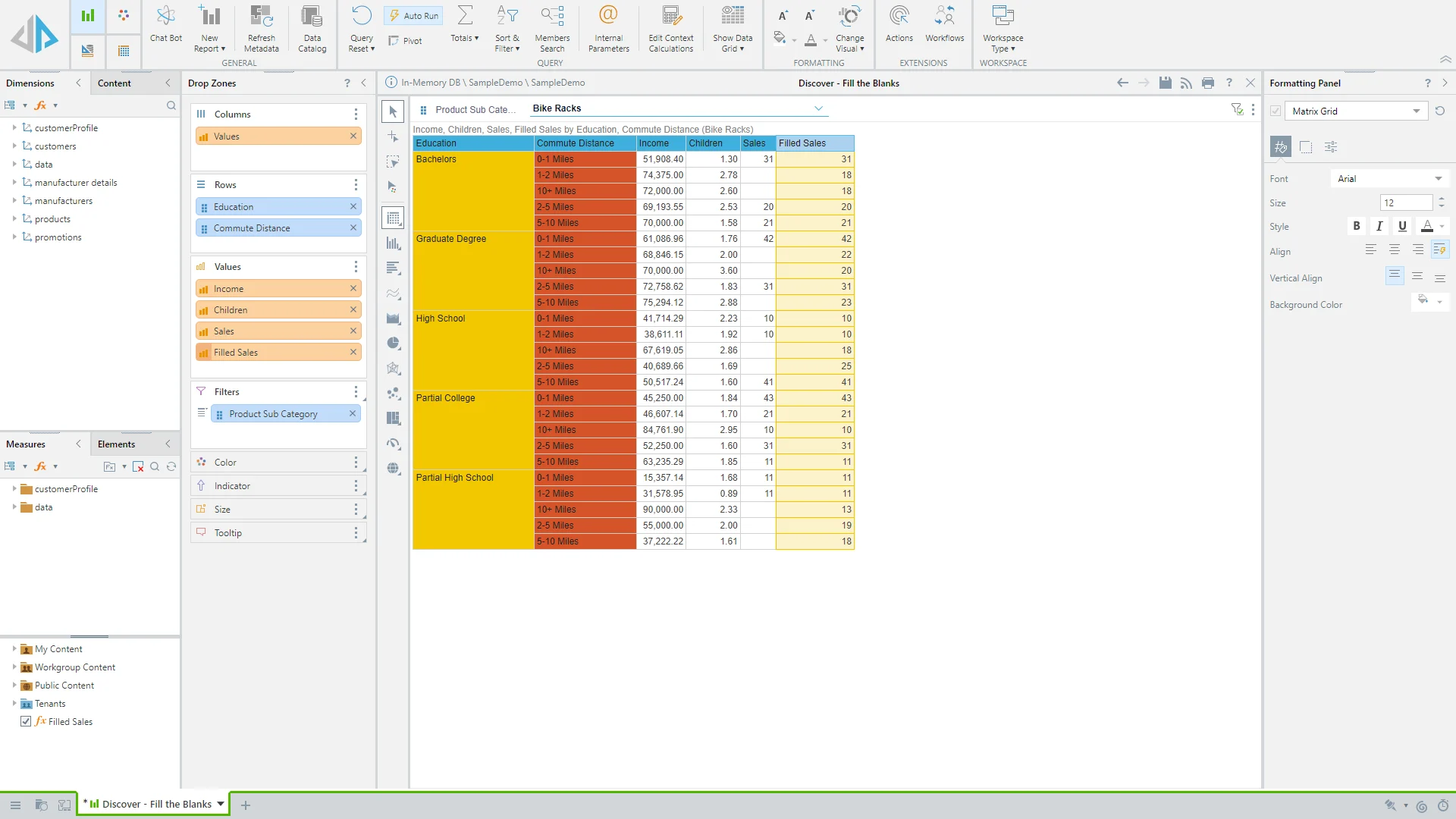The height and width of the screenshot is (819, 1456).
Task: Open the Bike Racks filter dropdown
Action: [818, 108]
